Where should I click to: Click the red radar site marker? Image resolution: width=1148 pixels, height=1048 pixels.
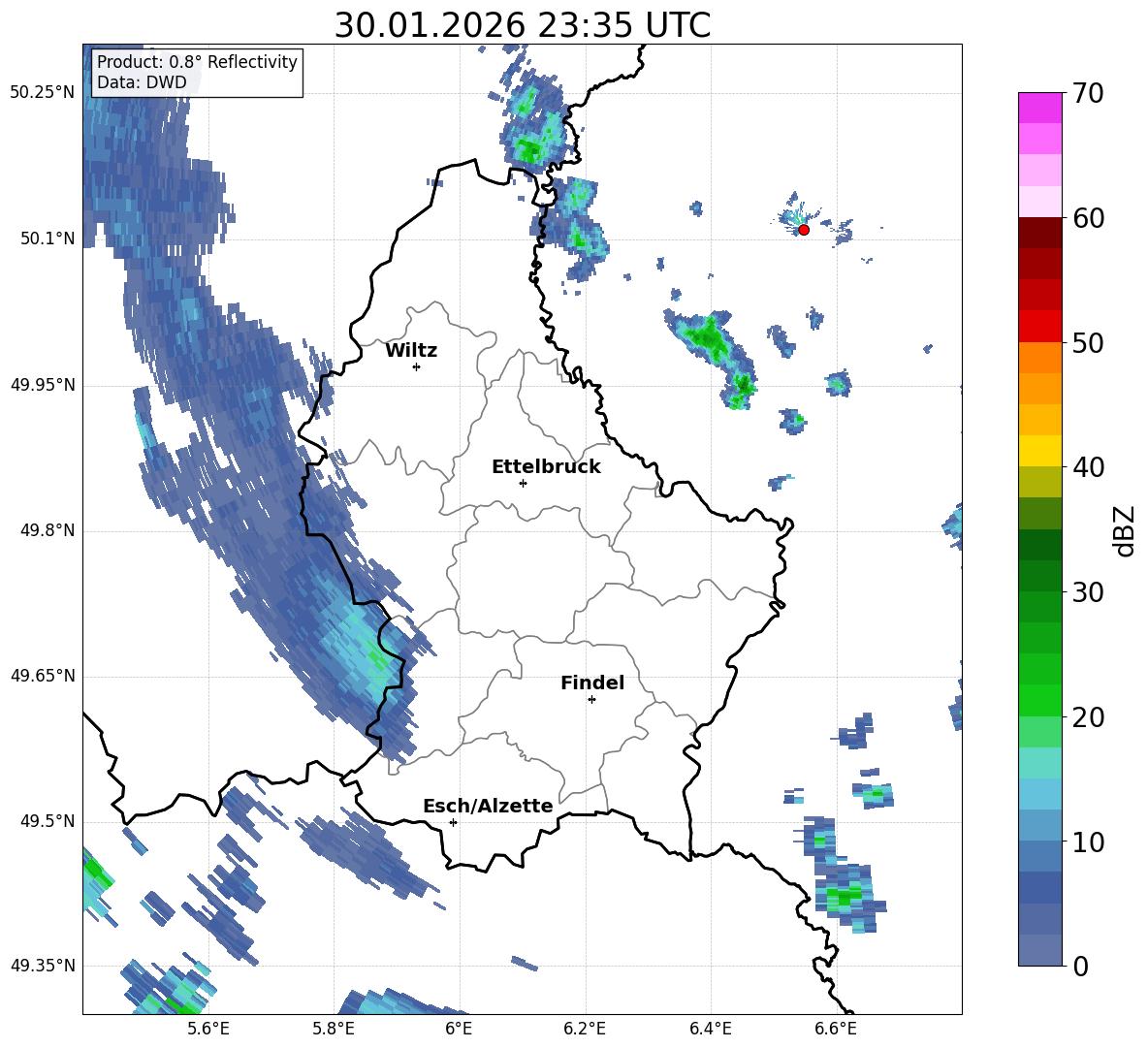pos(804,230)
